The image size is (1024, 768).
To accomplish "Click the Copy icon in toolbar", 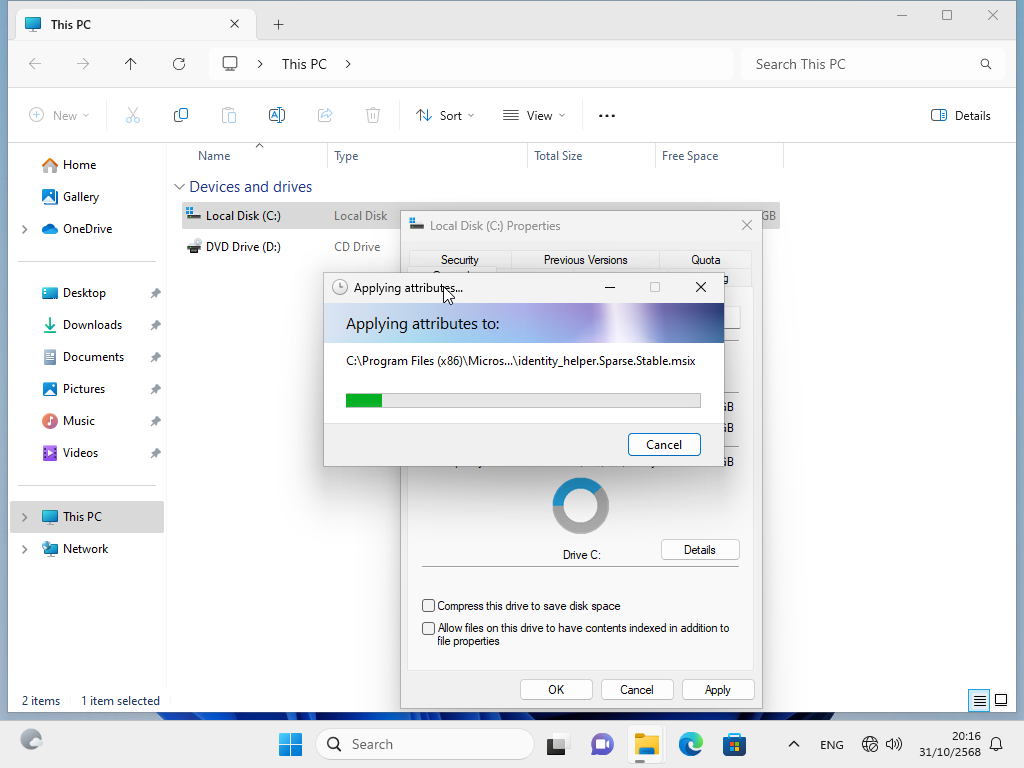I will [x=181, y=116].
